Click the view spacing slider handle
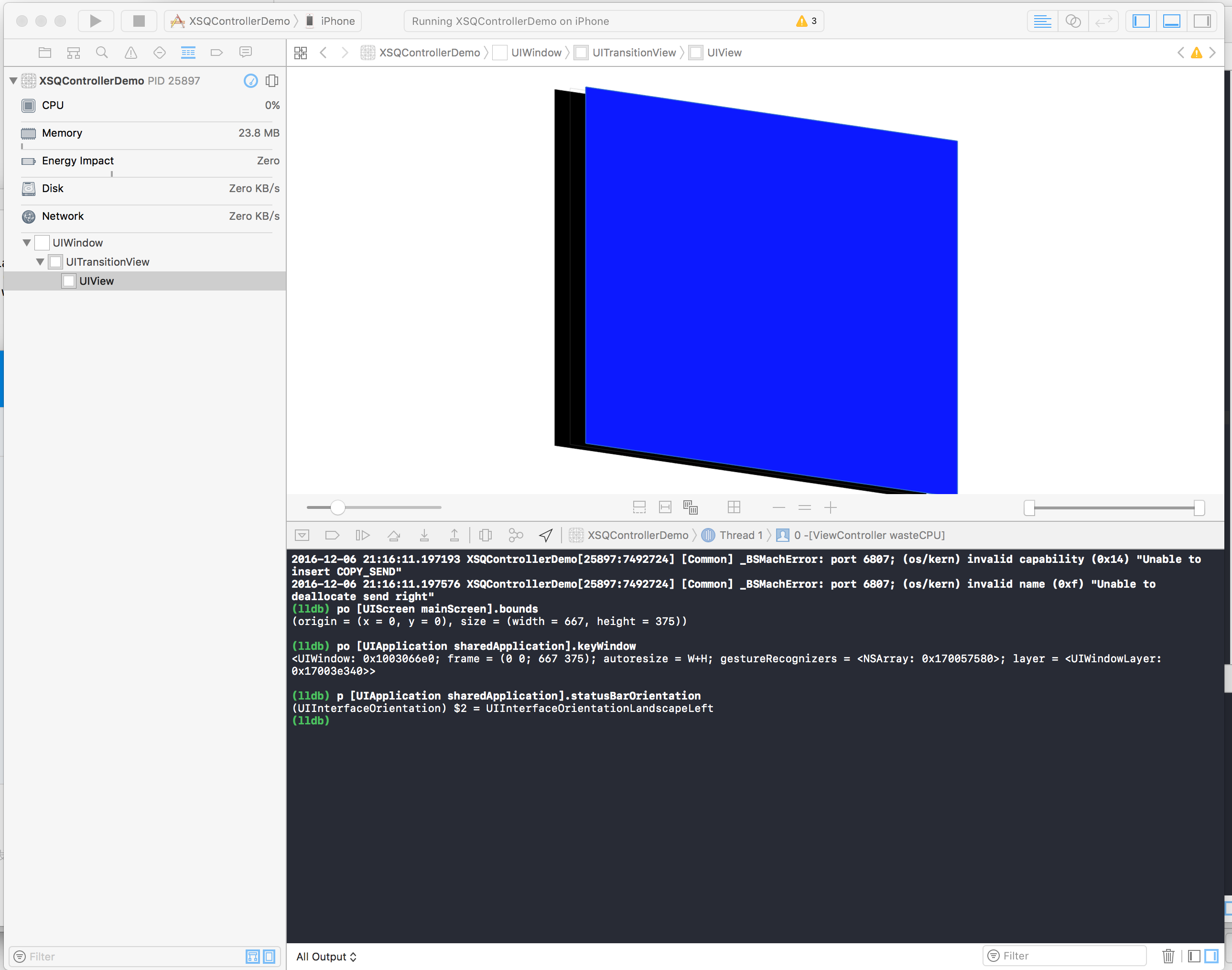The width and height of the screenshot is (1232, 970). click(x=337, y=507)
